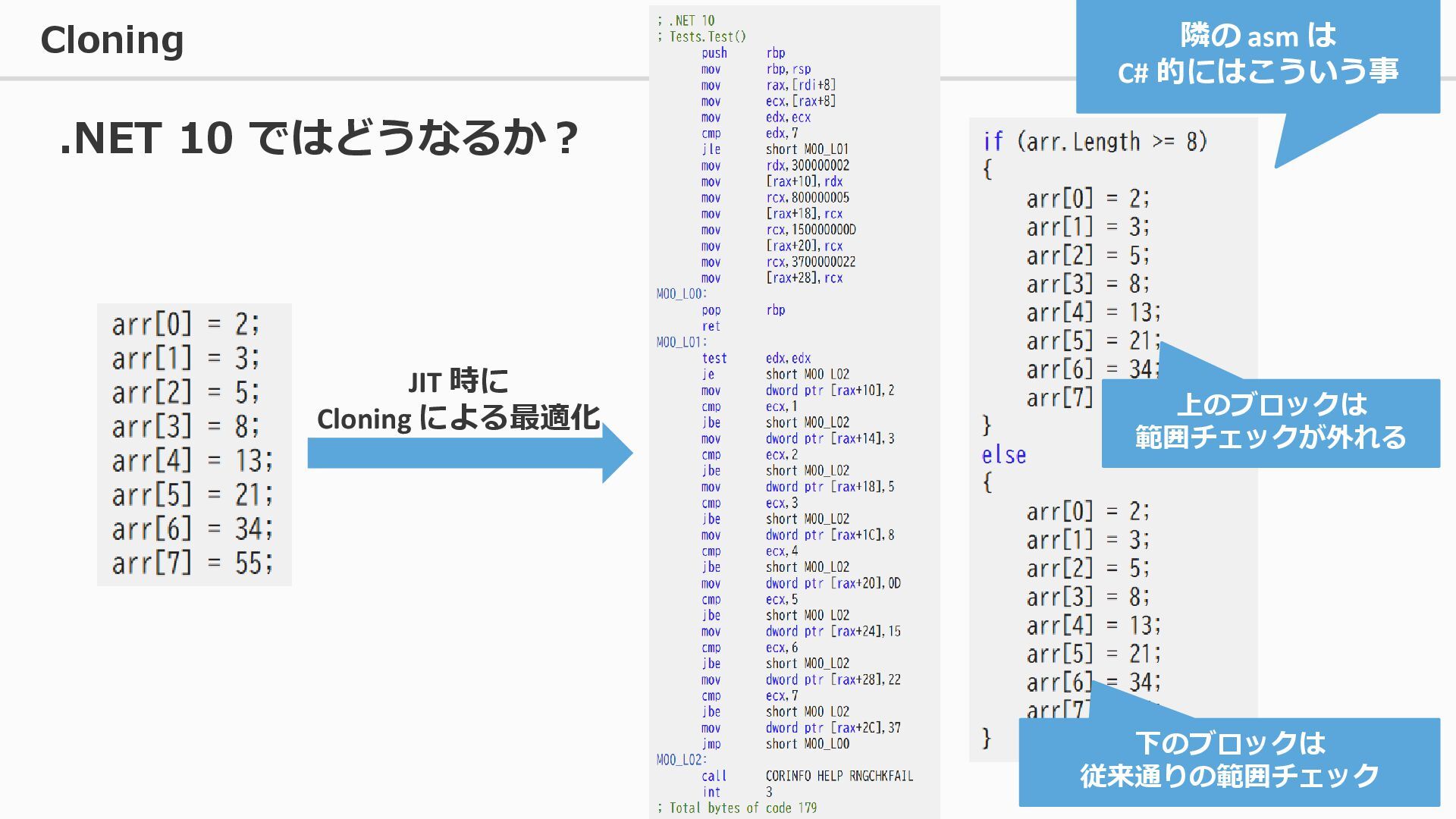Screen dimensions: 1456x819
Task: Select the "arr[7] = 55;" line in left code box
Action: pos(192,563)
